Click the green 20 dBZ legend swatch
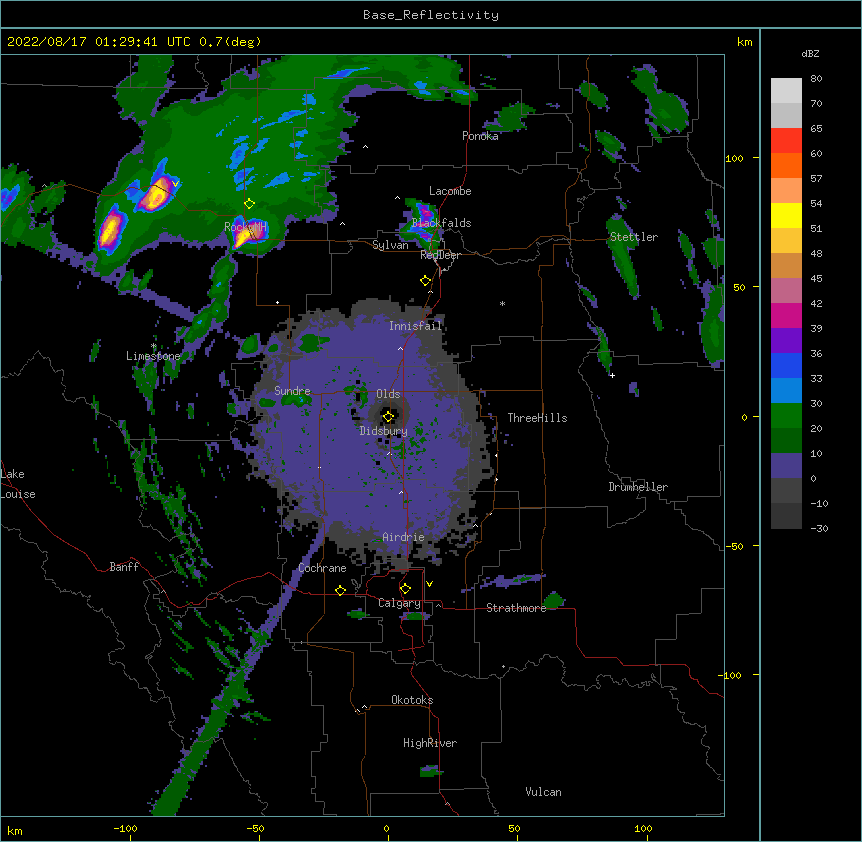The width and height of the screenshot is (862, 842). [786, 416]
